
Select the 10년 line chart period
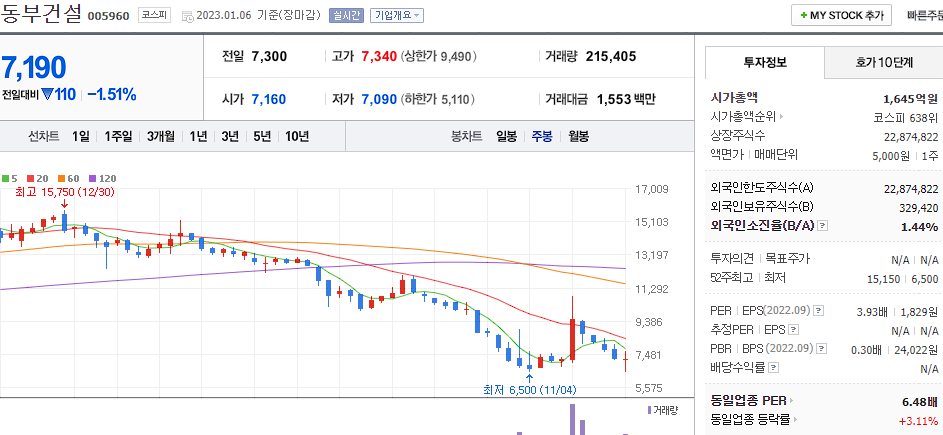297,137
